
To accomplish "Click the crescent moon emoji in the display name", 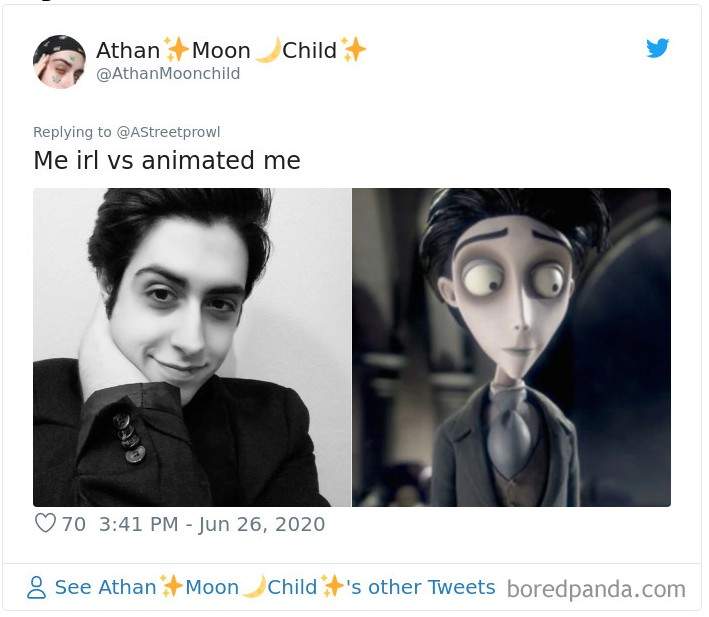I will [x=268, y=50].
